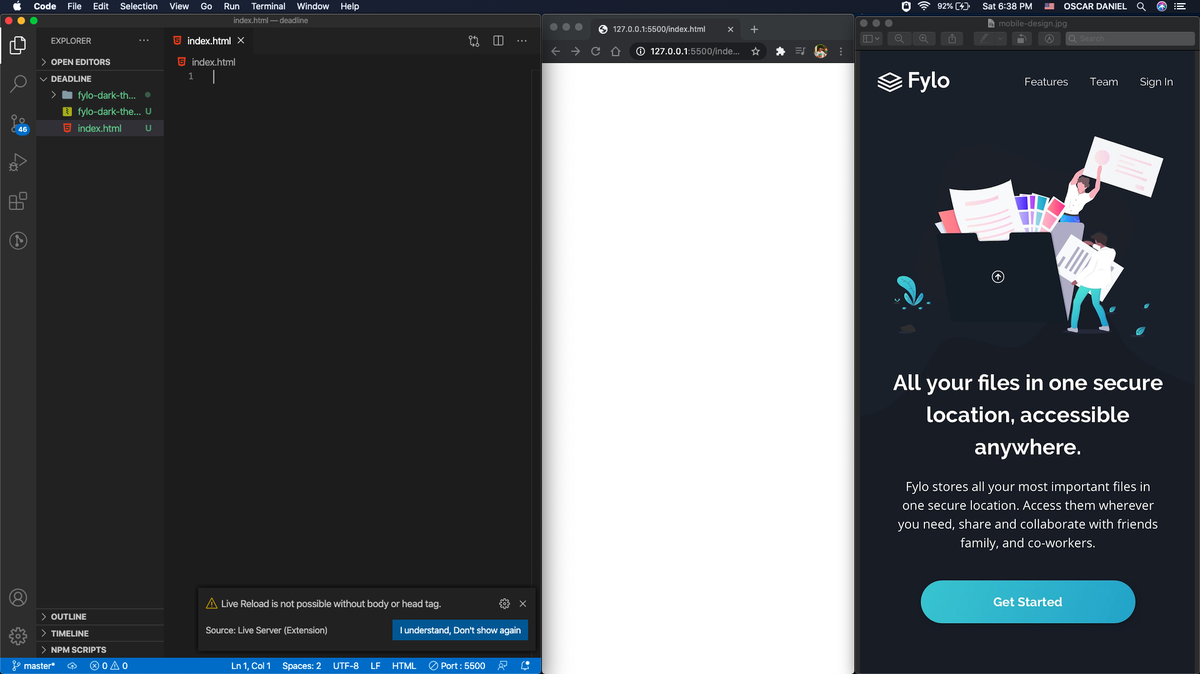Expand the OUTLINE section

(100, 617)
